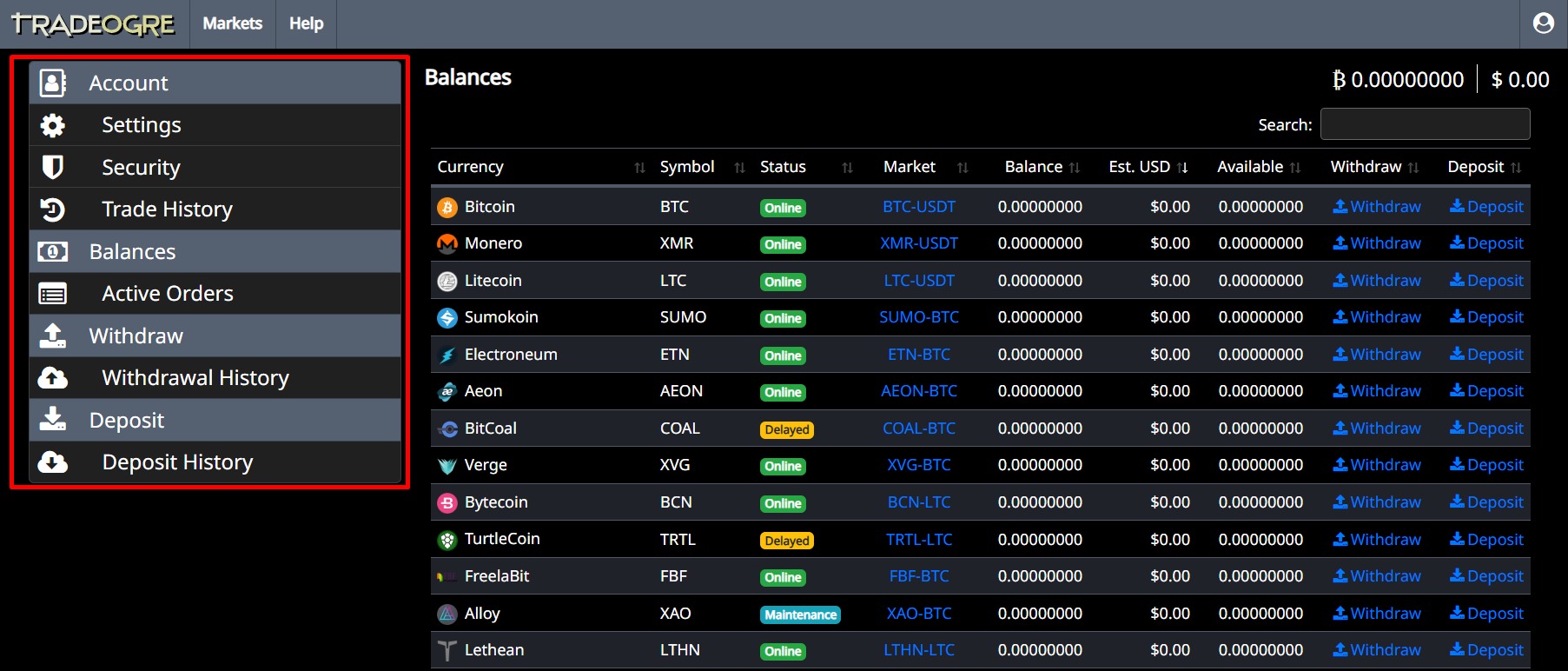Click the Litecoin coin logo
The height and width of the screenshot is (671, 1568).
447,281
